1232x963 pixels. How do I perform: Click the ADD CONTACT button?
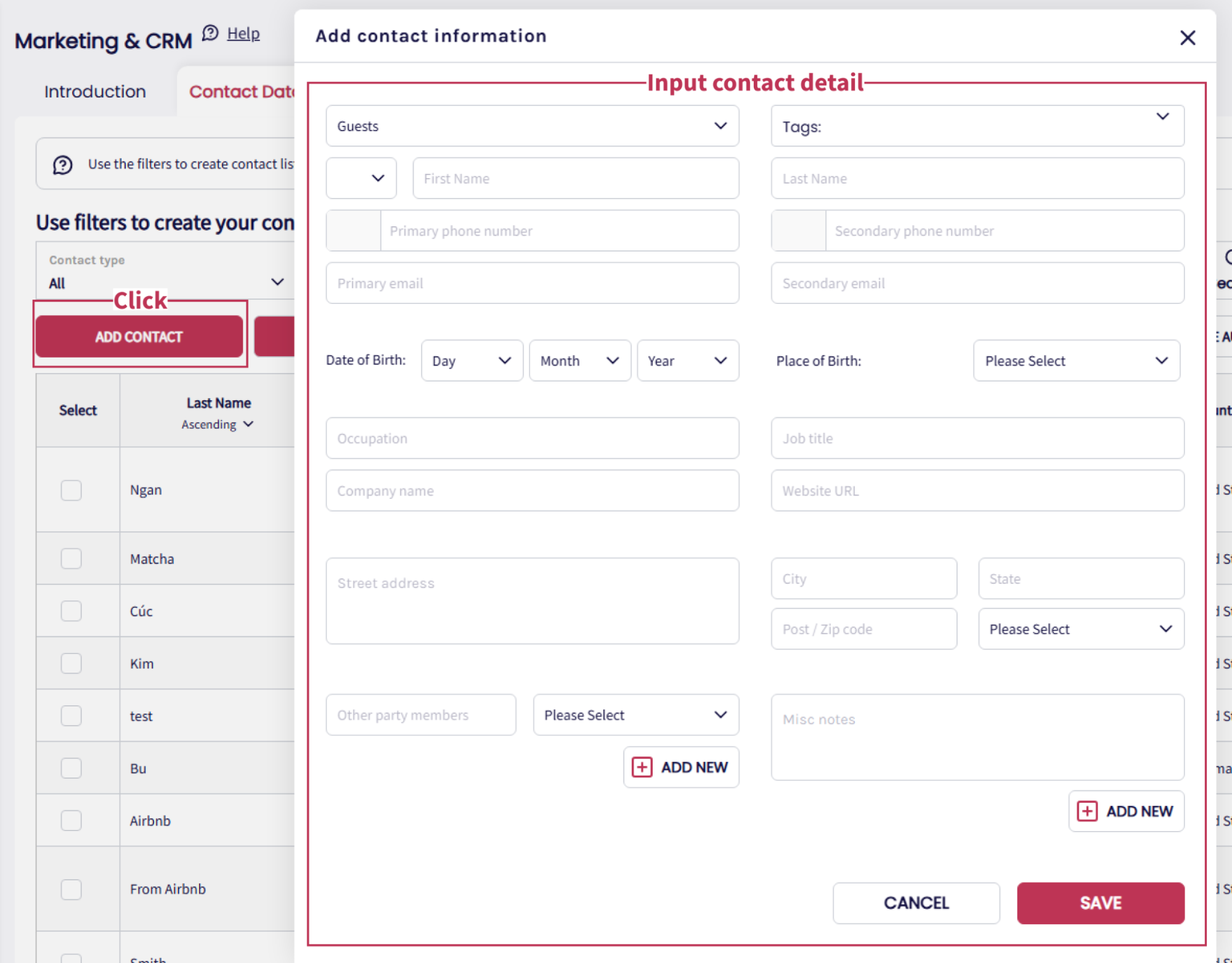[139, 337]
